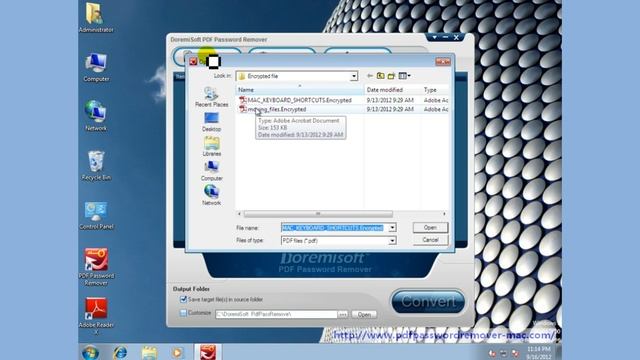The height and width of the screenshot is (360, 640).
Task: Enable the Customize output folder checkbox
Action: click(183, 313)
